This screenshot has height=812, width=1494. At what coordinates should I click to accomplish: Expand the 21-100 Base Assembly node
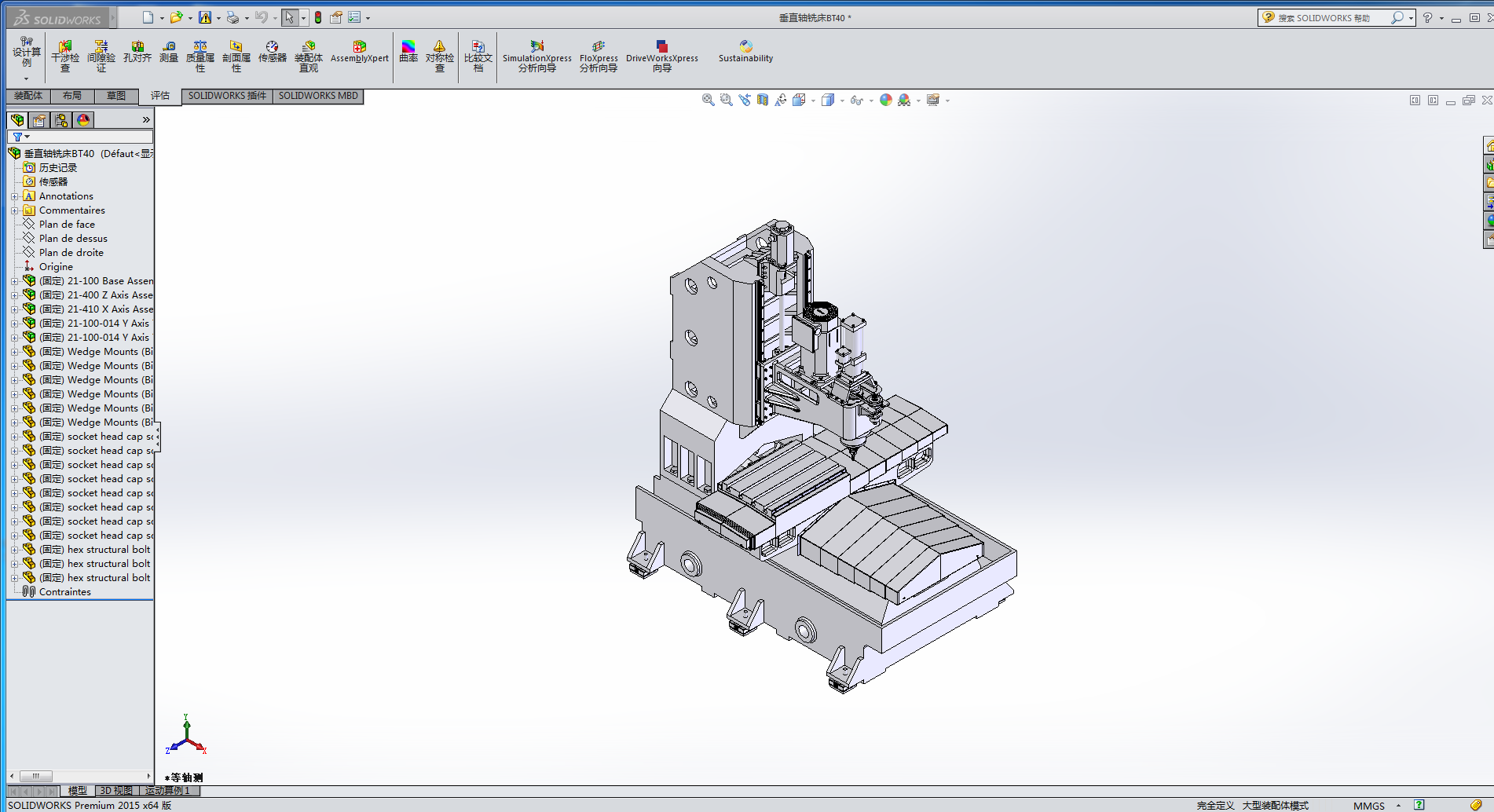tap(14, 281)
